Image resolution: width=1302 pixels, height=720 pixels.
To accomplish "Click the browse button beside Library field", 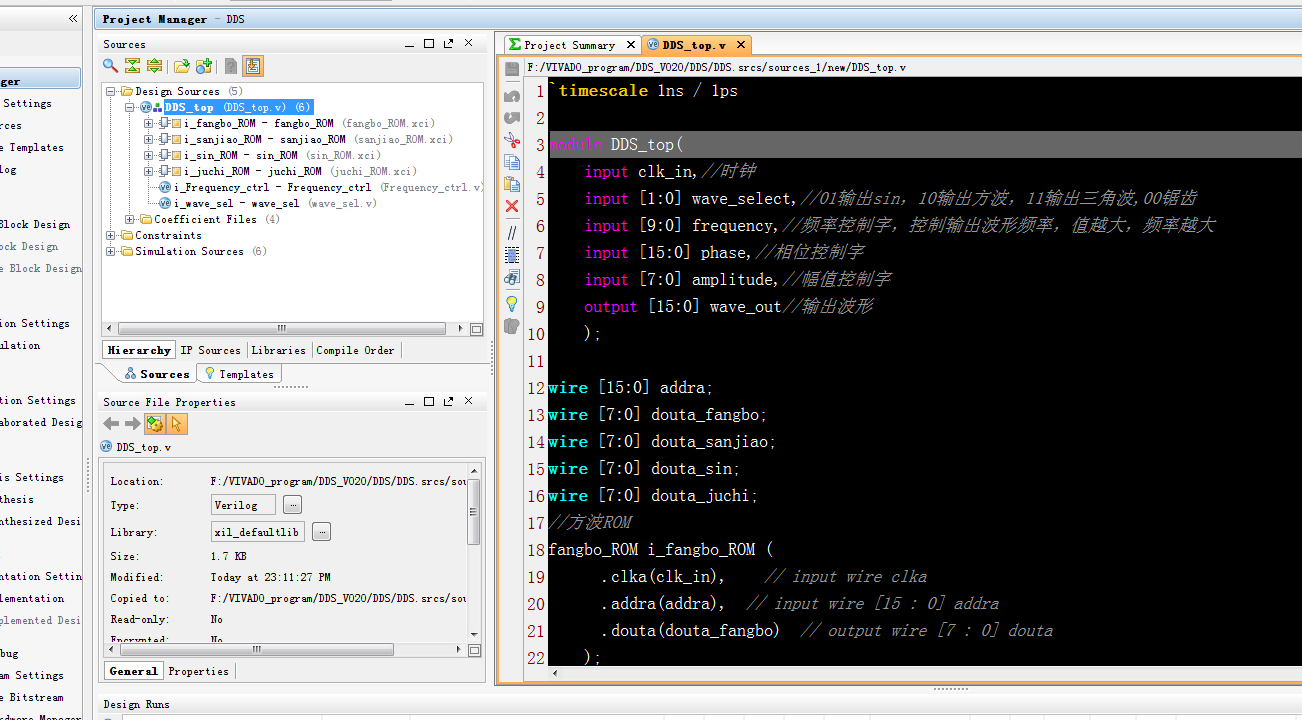I will 321,531.
